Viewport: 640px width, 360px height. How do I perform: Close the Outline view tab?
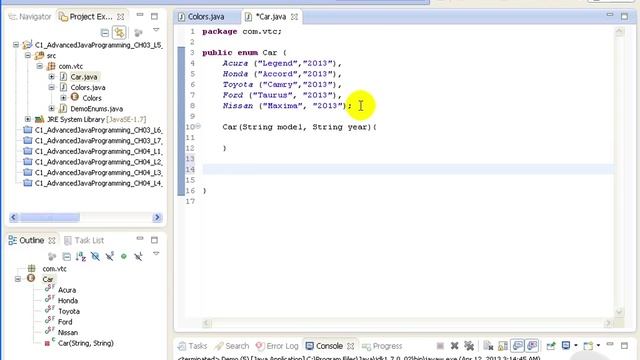pyautogui.click(x=52, y=241)
